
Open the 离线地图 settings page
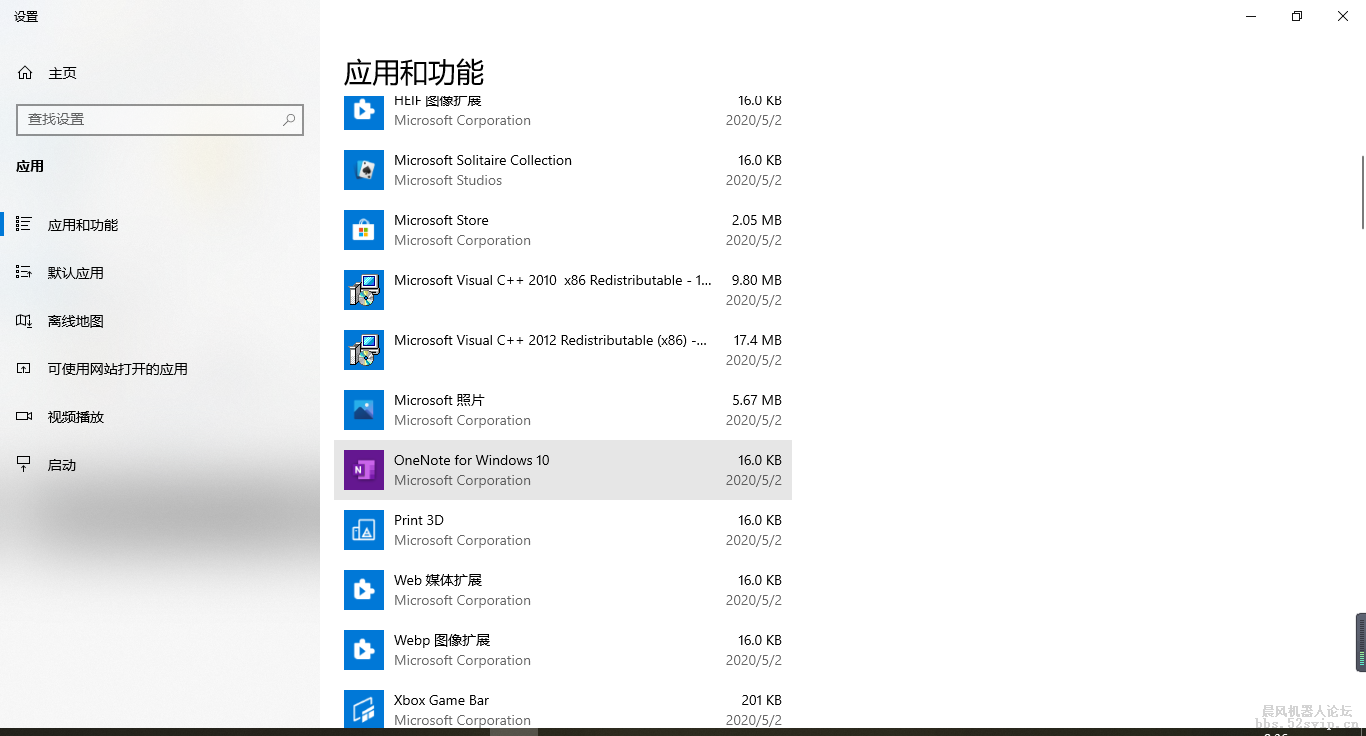(x=76, y=321)
